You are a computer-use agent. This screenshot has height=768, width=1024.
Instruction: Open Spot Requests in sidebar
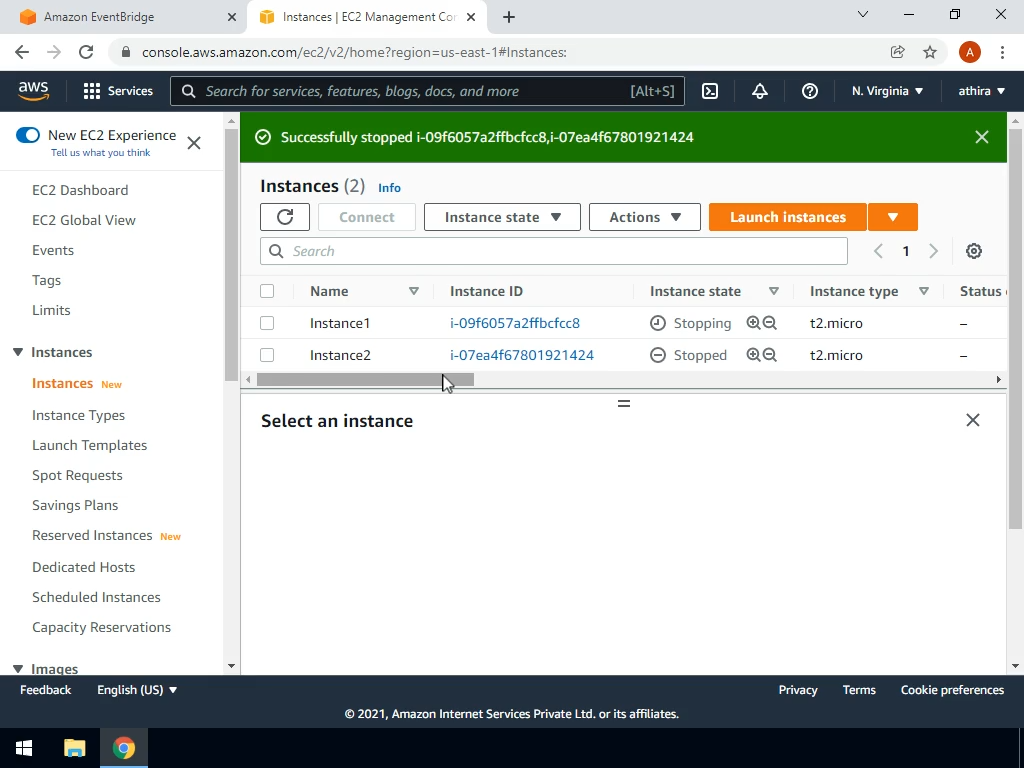(77, 475)
